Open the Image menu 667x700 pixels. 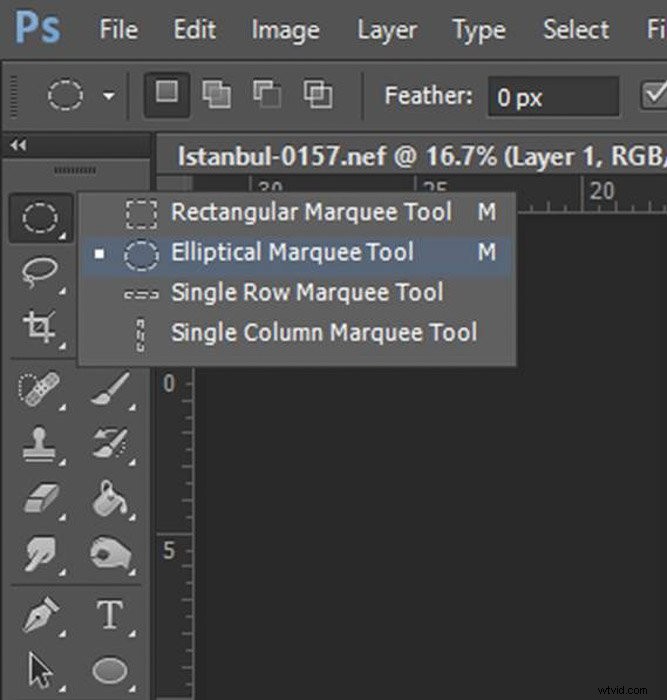coord(286,30)
